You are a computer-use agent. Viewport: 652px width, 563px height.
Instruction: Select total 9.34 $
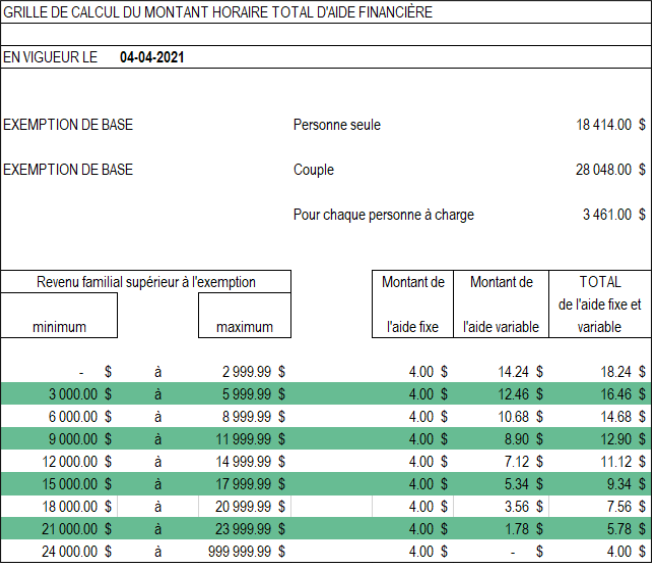coord(626,484)
